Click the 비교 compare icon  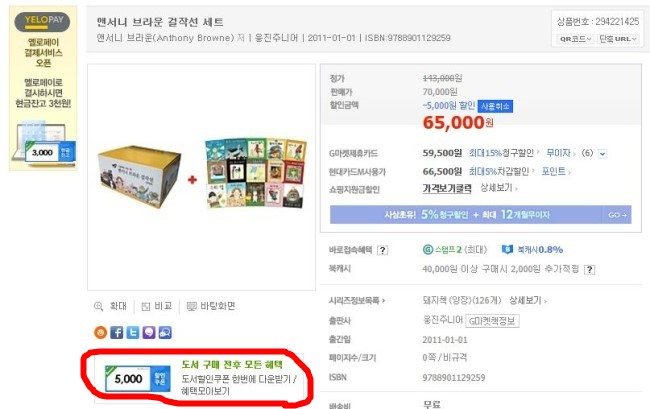[x=146, y=306]
